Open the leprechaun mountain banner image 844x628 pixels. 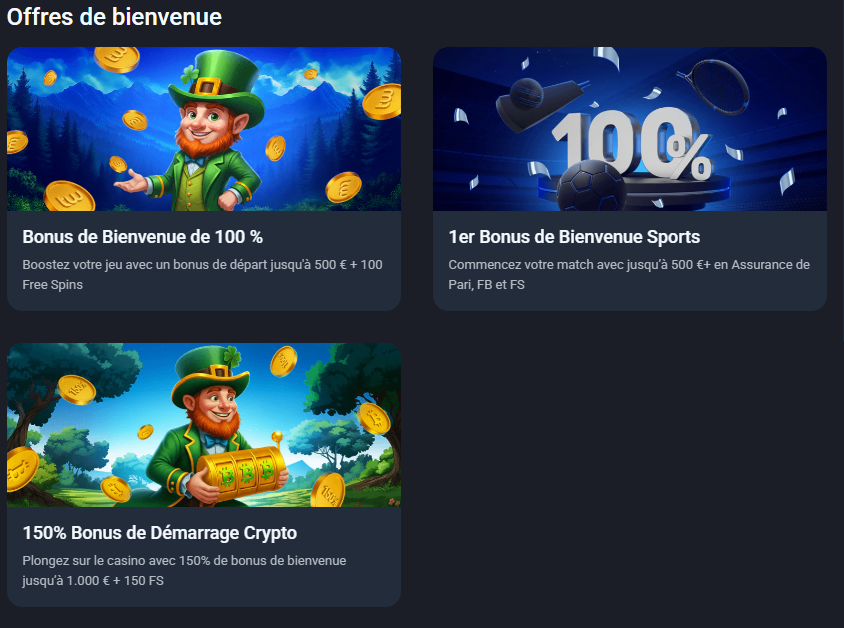(x=203, y=129)
